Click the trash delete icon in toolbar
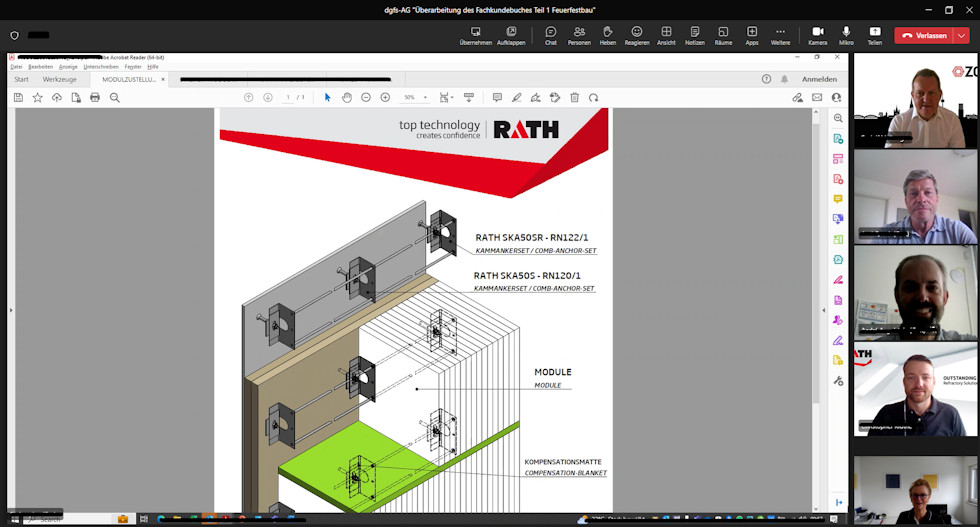980x527 pixels. click(x=574, y=98)
